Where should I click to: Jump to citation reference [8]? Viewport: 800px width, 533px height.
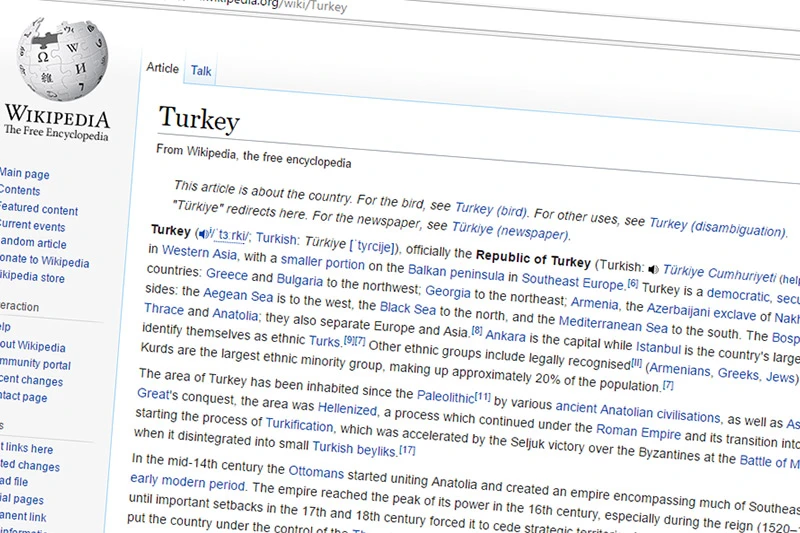(477, 330)
